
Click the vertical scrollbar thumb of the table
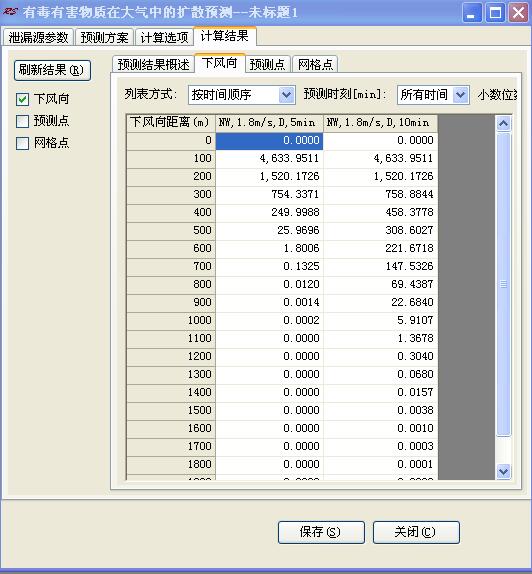(503, 284)
